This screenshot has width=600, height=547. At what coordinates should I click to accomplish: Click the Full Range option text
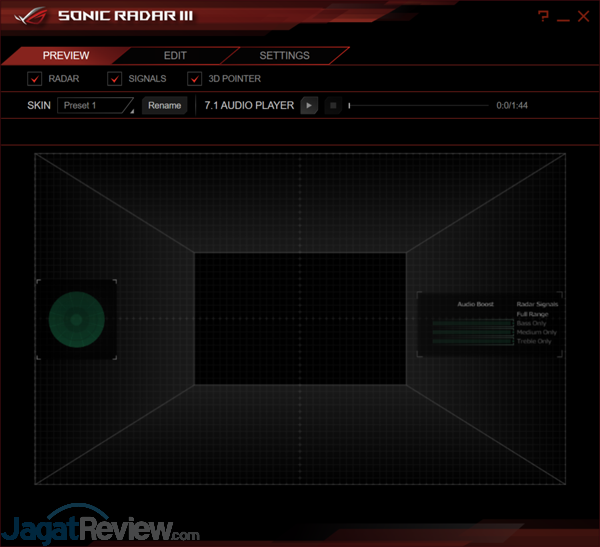pyautogui.click(x=532, y=314)
